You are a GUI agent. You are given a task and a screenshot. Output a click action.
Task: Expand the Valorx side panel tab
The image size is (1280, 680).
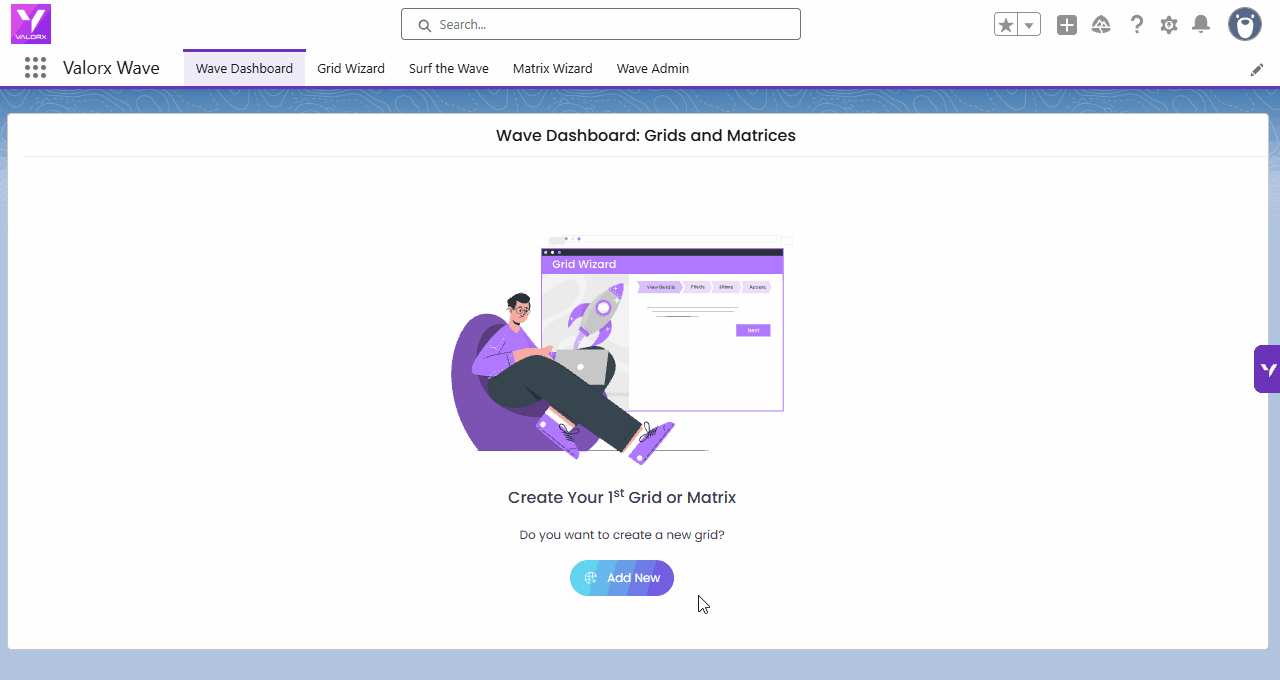1267,369
